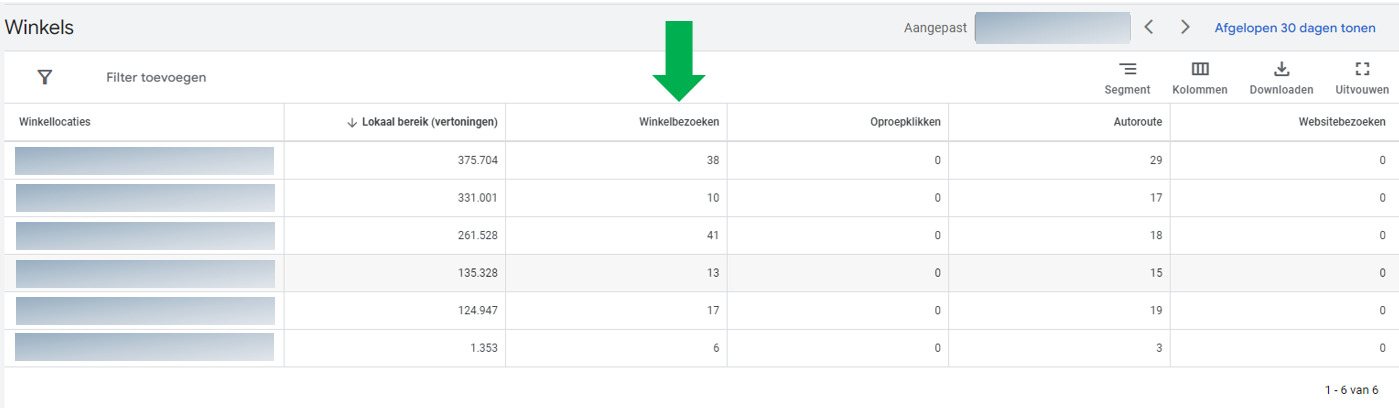Click the filter funnel icon
Image resolution: width=1399 pixels, height=408 pixels.
(x=44, y=77)
